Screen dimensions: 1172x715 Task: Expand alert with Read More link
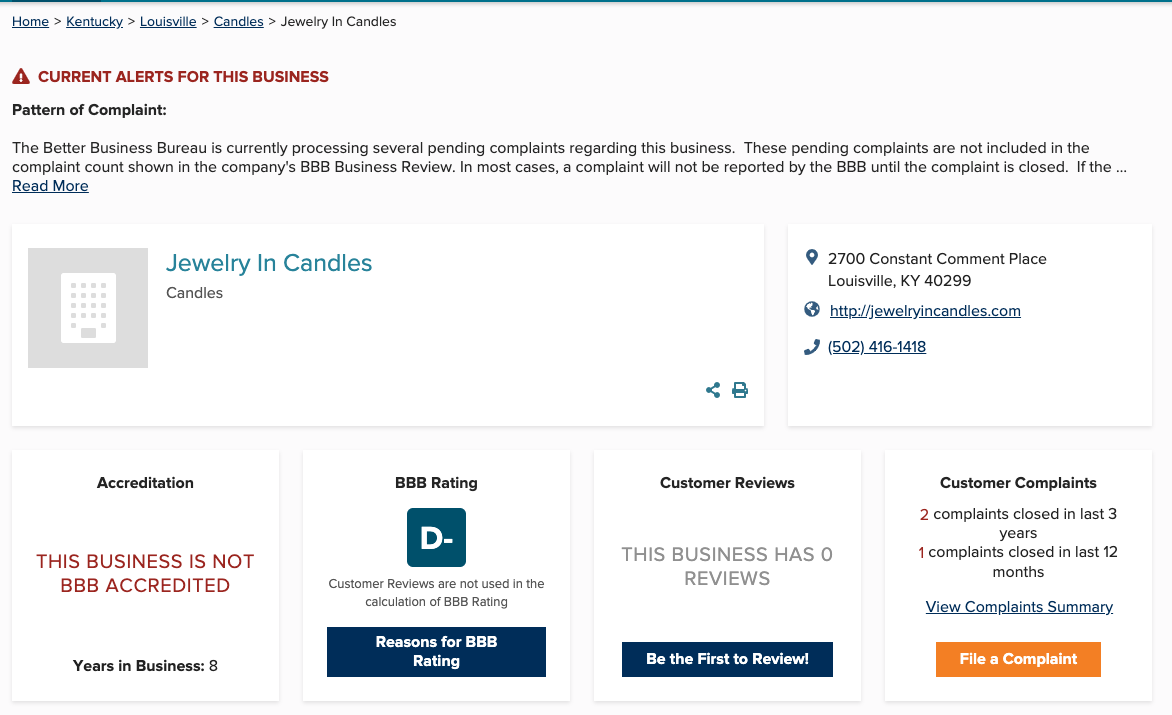50,186
